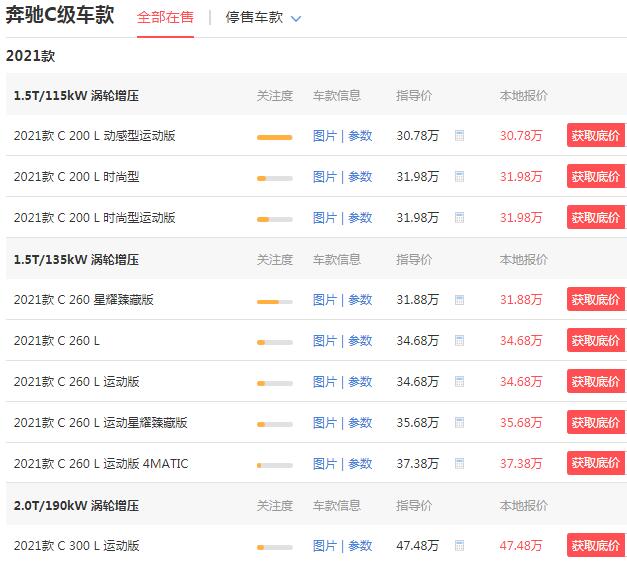Open model 2021款 C 260 L 运动版
The height and width of the screenshot is (564, 627).
[76, 382]
